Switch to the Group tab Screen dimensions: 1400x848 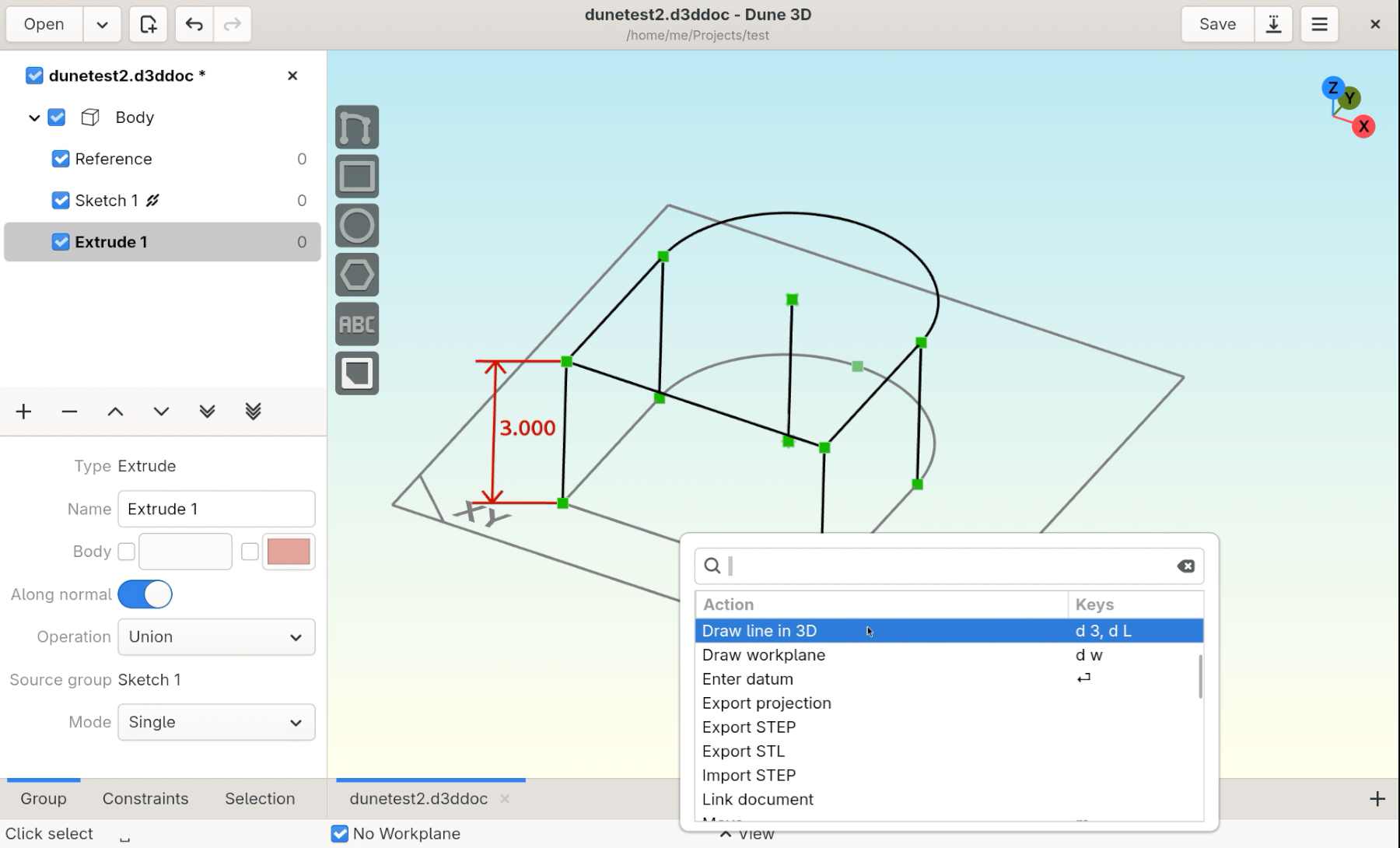click(x=44, y=799)
